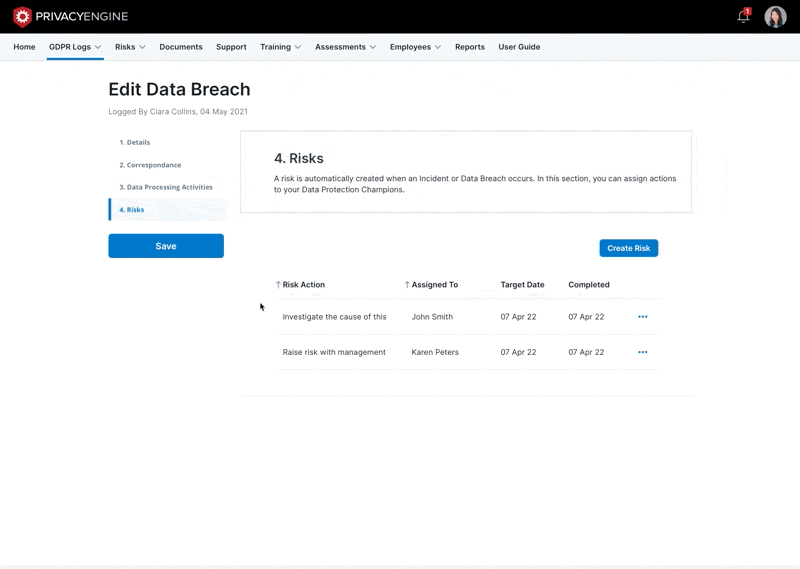Click the PrivacyEngine logo icon
Image resolution: width=800 pixels, height=569 pixels.
(x=22, y=16)
